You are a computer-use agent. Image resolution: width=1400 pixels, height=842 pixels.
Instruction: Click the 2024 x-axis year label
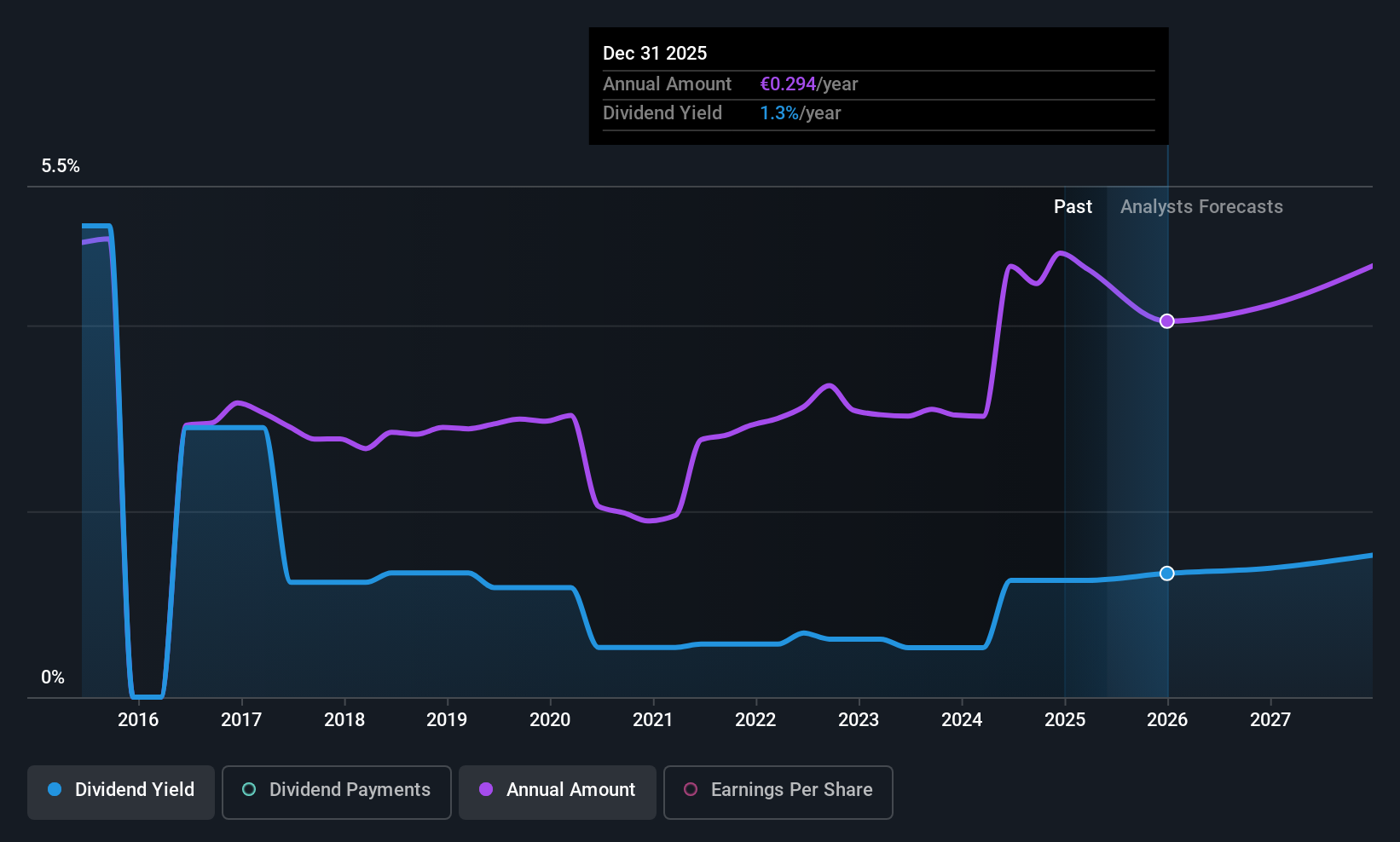click(962, 720)
